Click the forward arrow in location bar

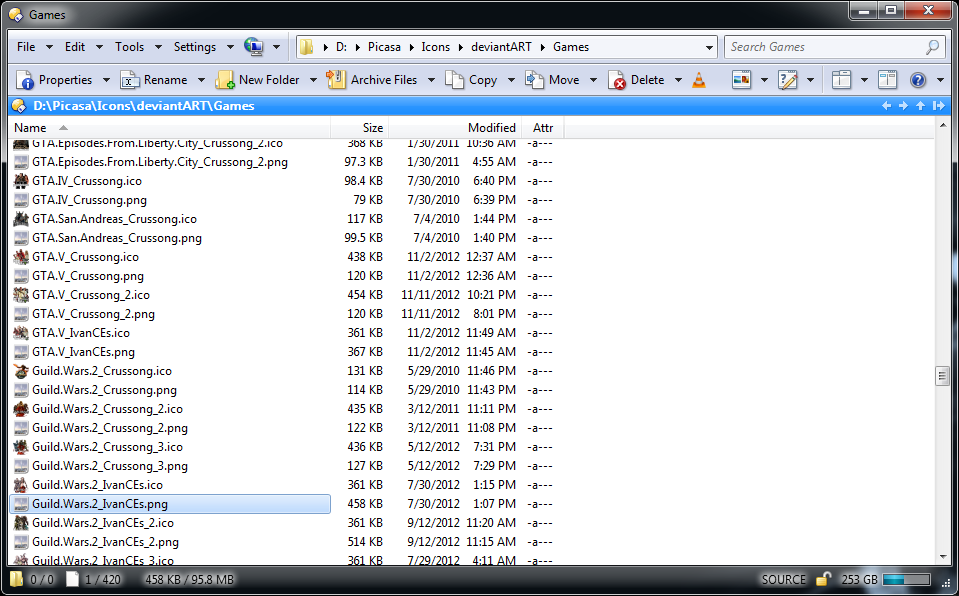903,106
